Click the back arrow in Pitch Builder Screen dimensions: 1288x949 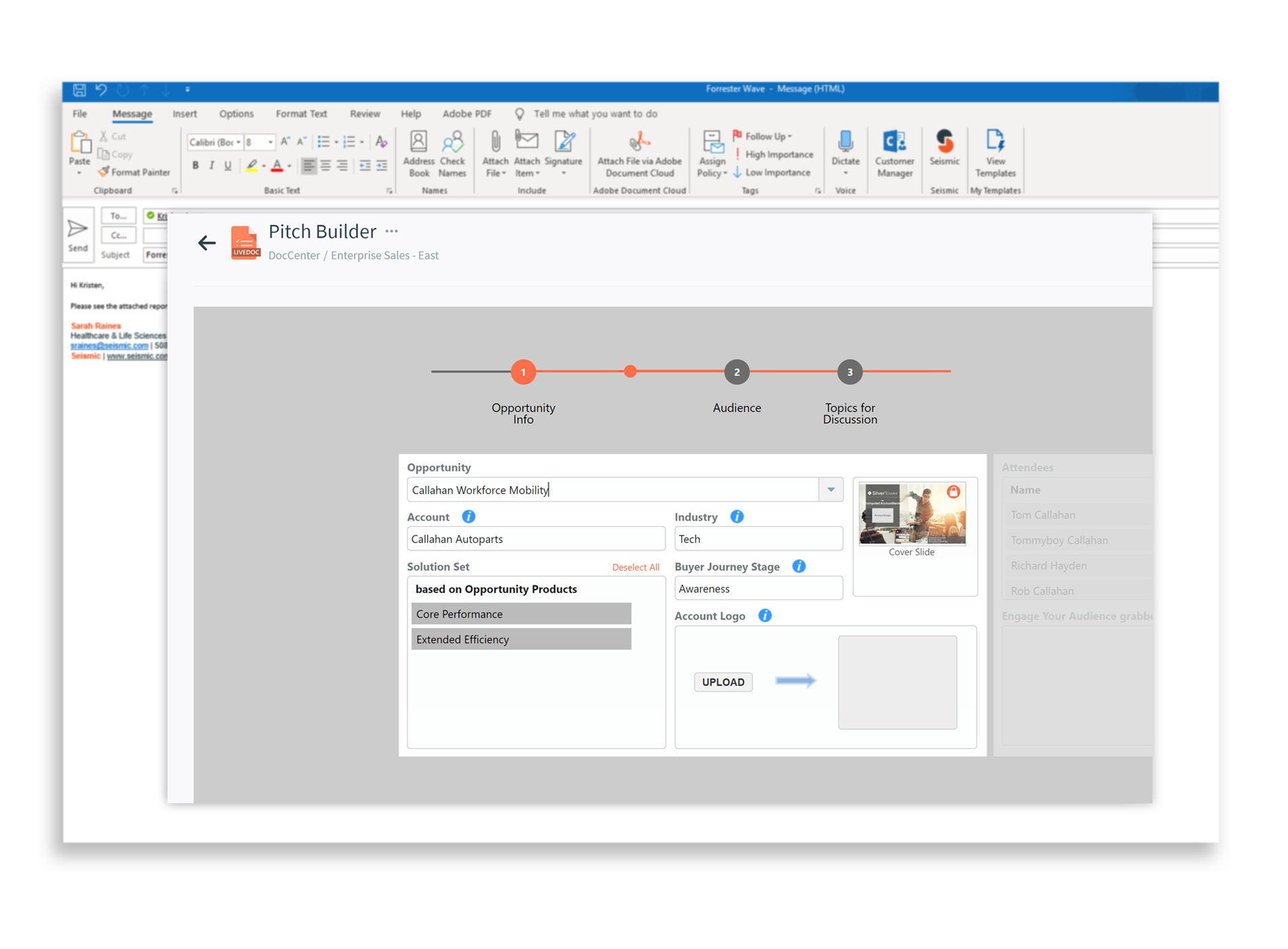click(x=207, y=243)
